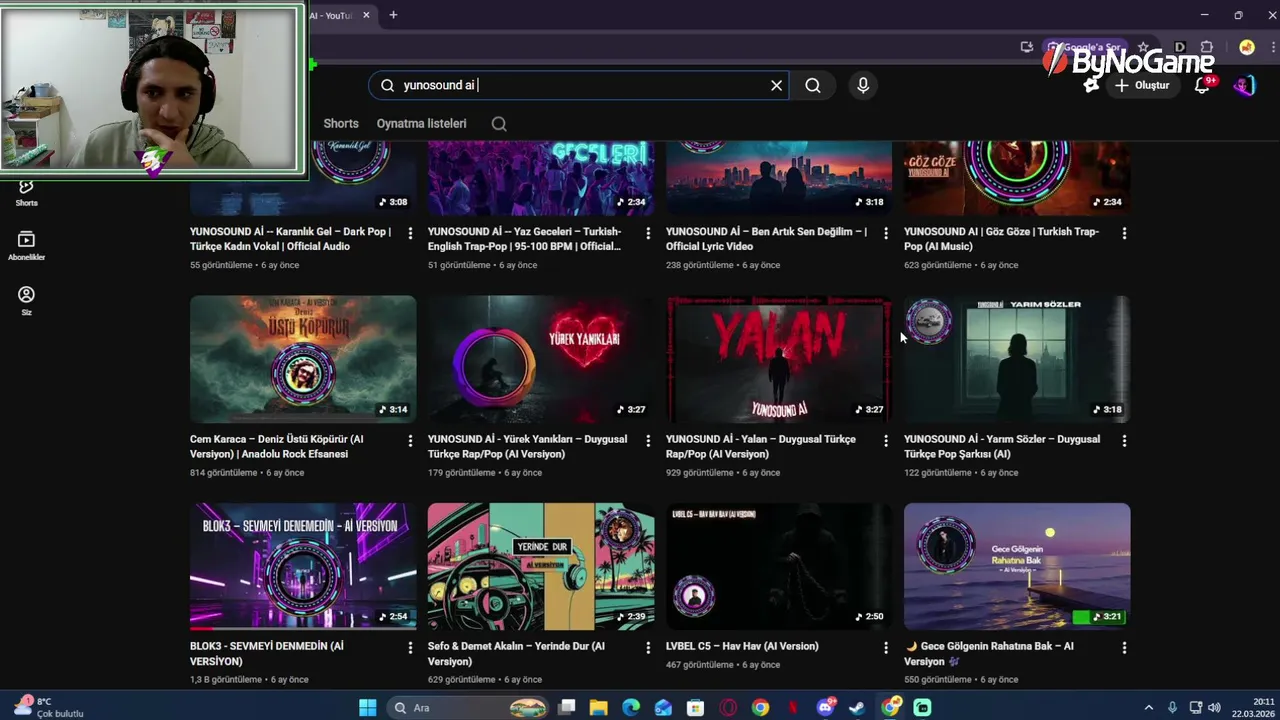The width and height of the screenshot is (1280, 720).
Task: Open the Chrome profile avatar
Action: click(1246, 47)
